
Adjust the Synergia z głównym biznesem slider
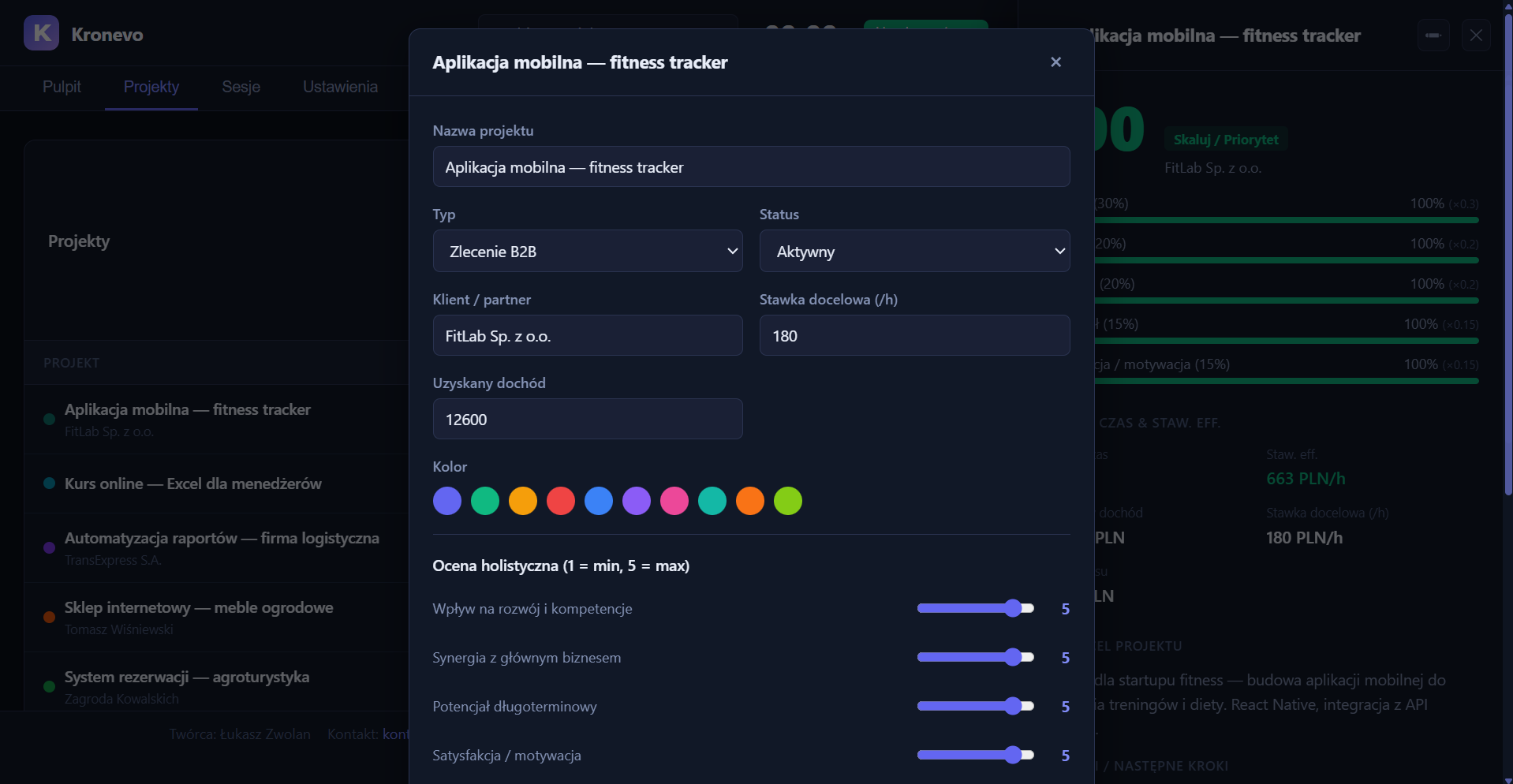[x=976, y=657]
